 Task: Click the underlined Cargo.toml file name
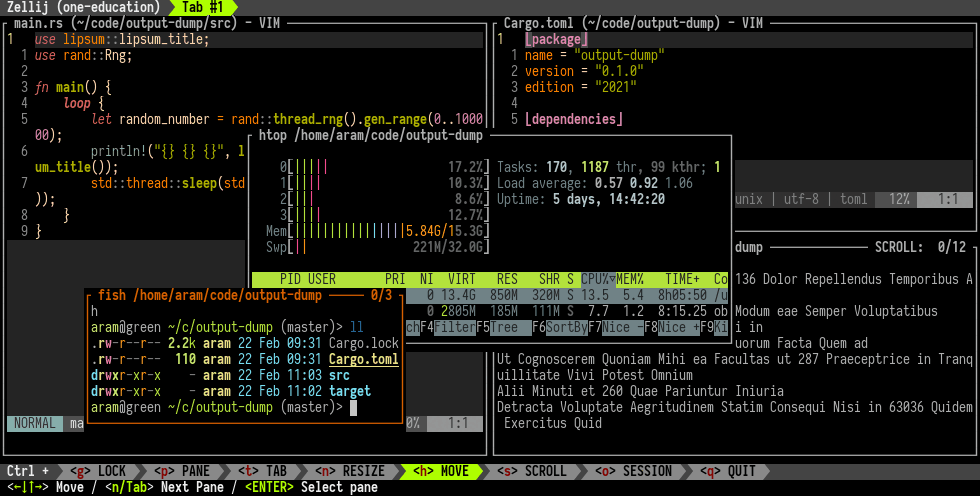coord(364,359)
